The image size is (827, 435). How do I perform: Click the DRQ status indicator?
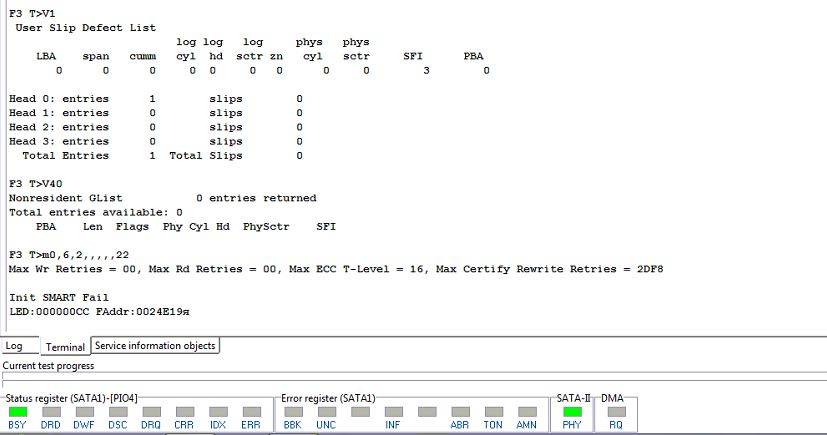pos(151,412)
